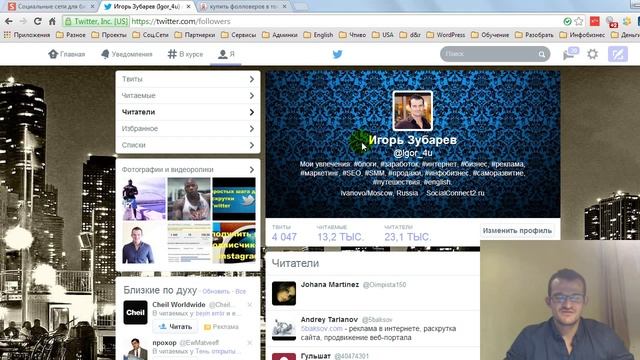Select the Читатели section
Screen dimensions: 640x360
click(188, 112)
